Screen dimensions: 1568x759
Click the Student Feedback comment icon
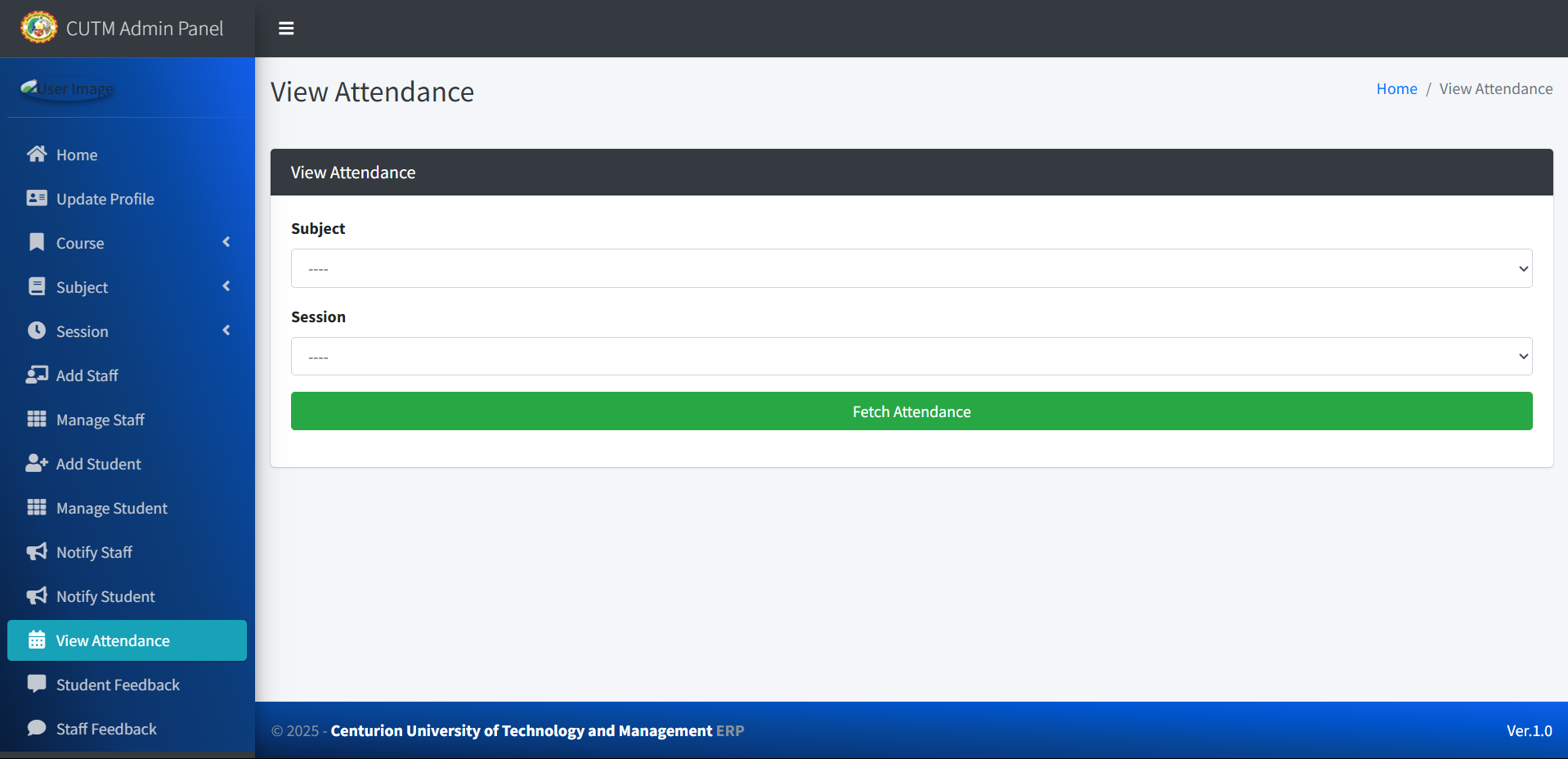coord(37,684)
